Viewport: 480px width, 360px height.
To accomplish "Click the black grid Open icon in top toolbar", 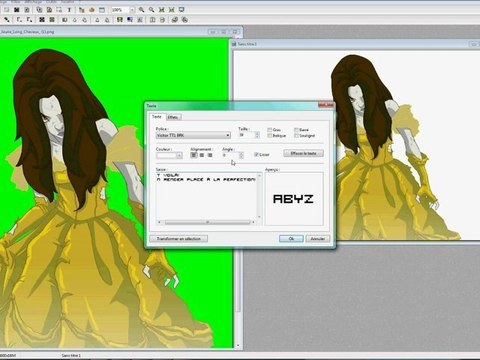I will pos(16,10).
